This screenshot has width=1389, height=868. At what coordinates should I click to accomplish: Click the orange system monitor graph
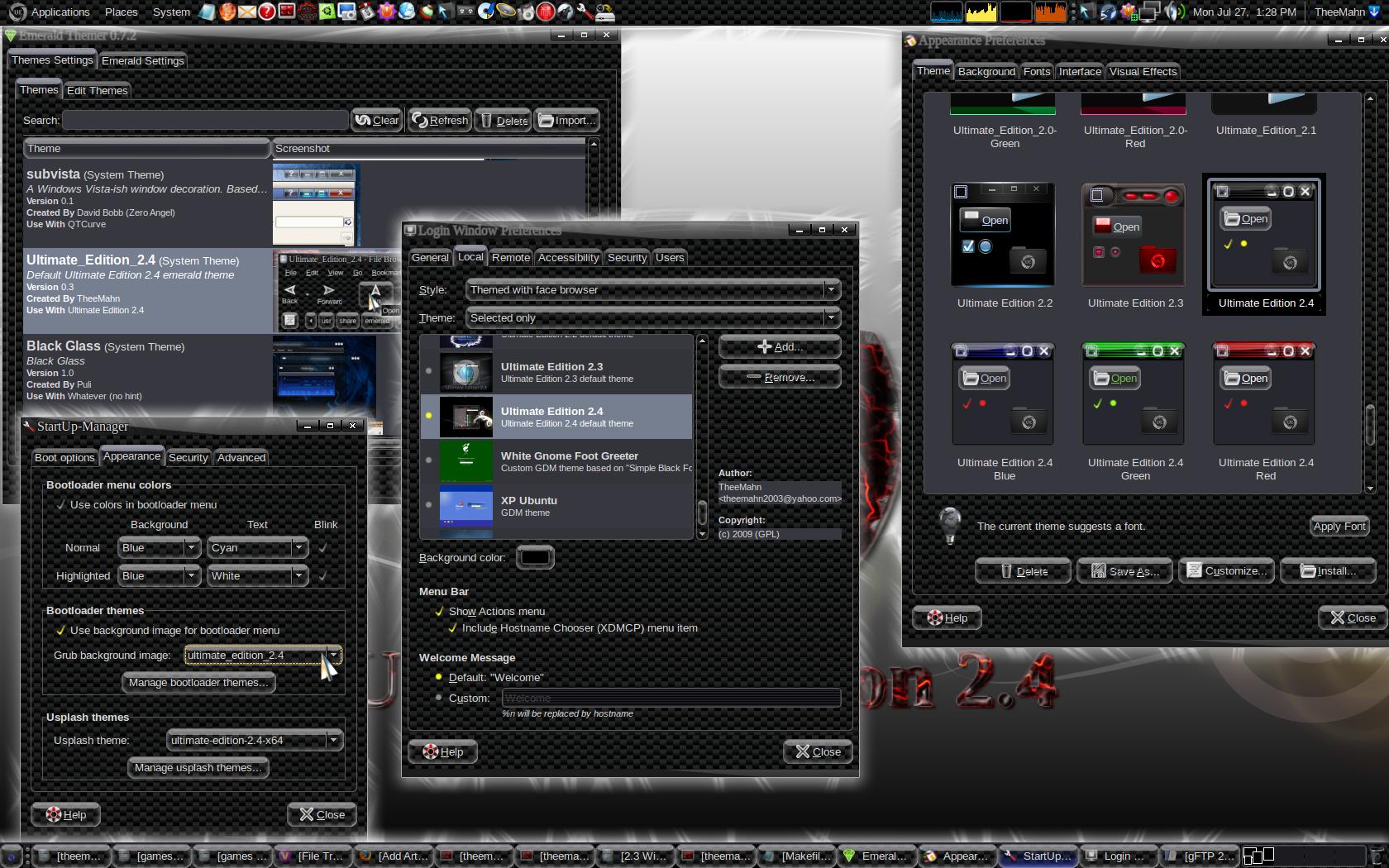click(x=1051, y=12)
